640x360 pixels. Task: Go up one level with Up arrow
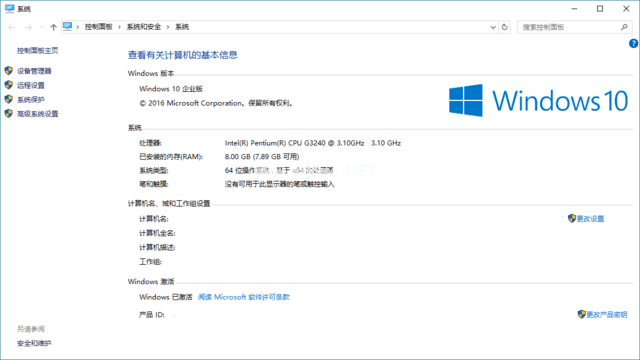click(x=53, y=27)
